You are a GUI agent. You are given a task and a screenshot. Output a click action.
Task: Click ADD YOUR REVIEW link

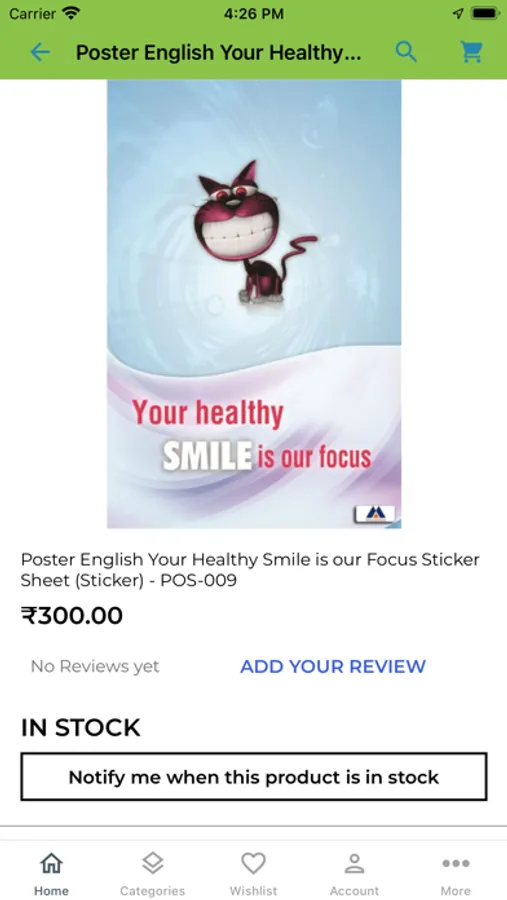point(333,666)
